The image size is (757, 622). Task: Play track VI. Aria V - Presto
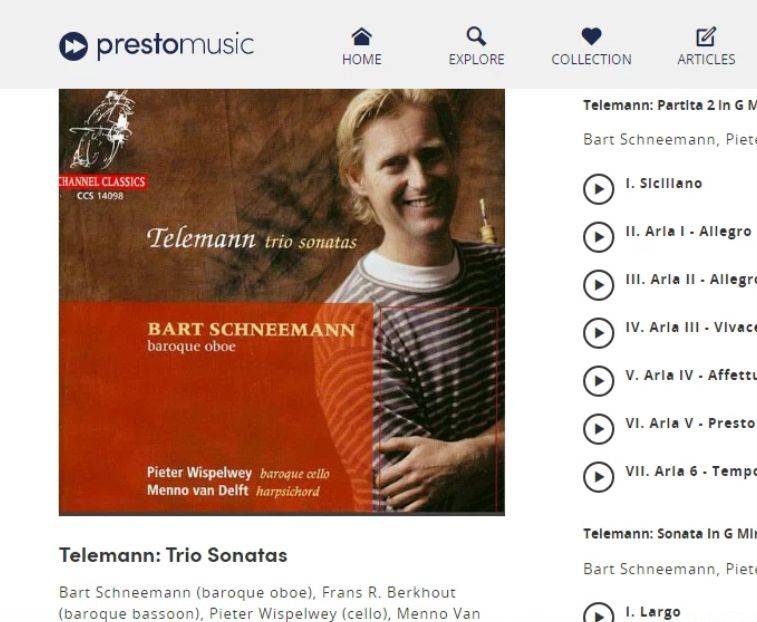pyautogui.click(x=599, y=428)
